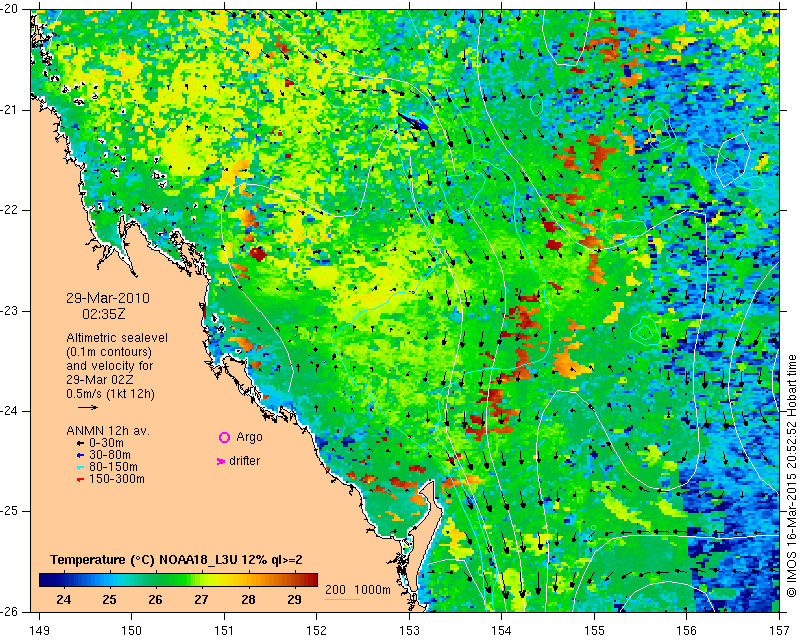Click the latitude axis label -25
800x640 pixels.
[x=10, y=511]
